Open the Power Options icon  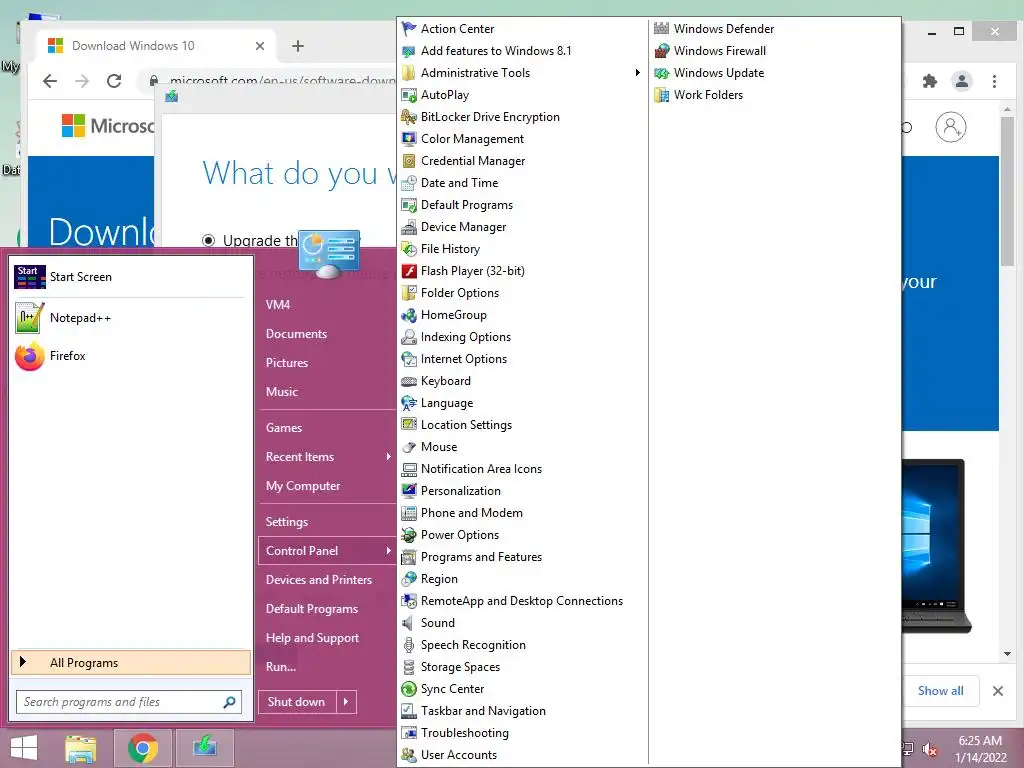coord(409,535)
